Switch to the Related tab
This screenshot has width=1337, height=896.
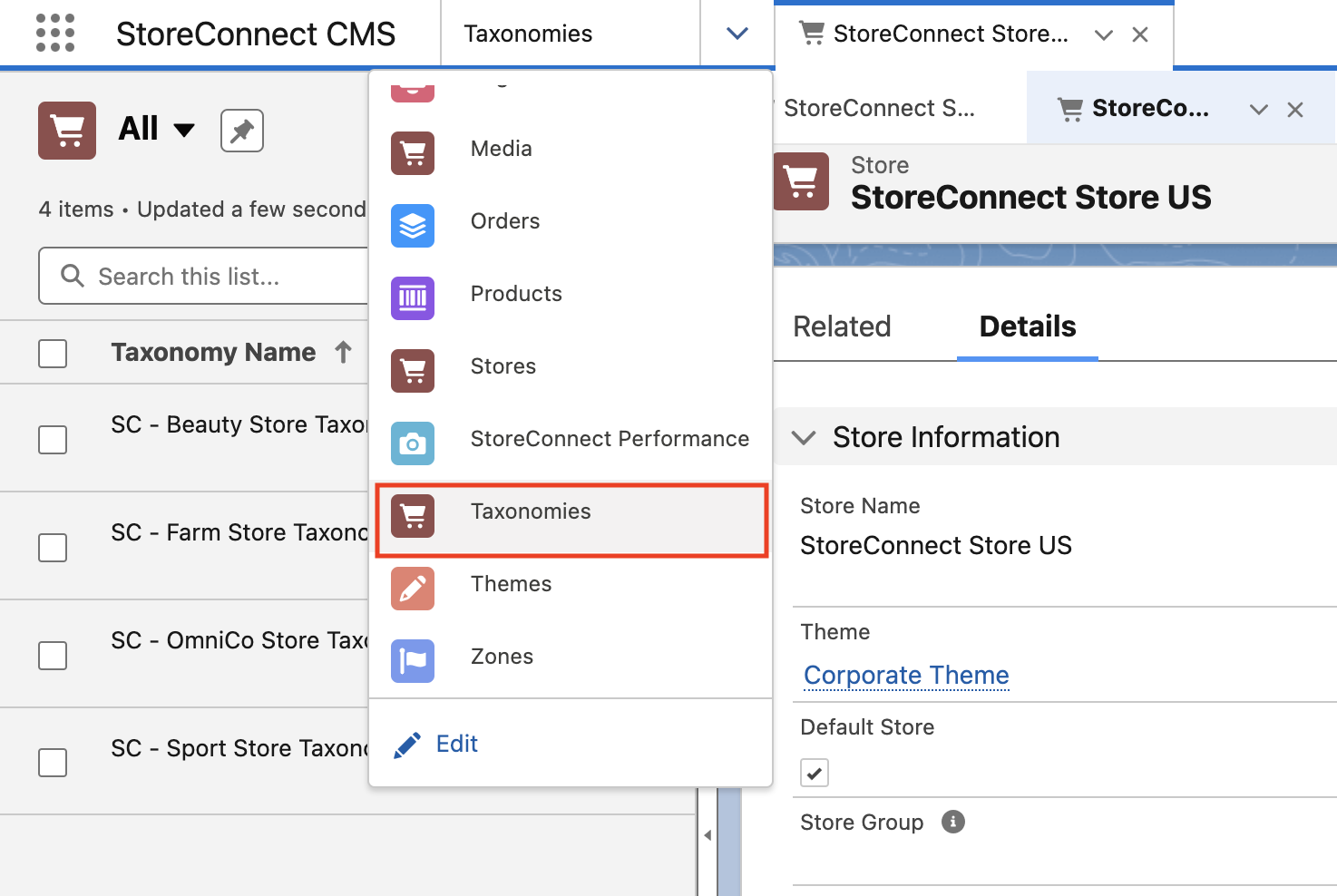tap(842, 326)
